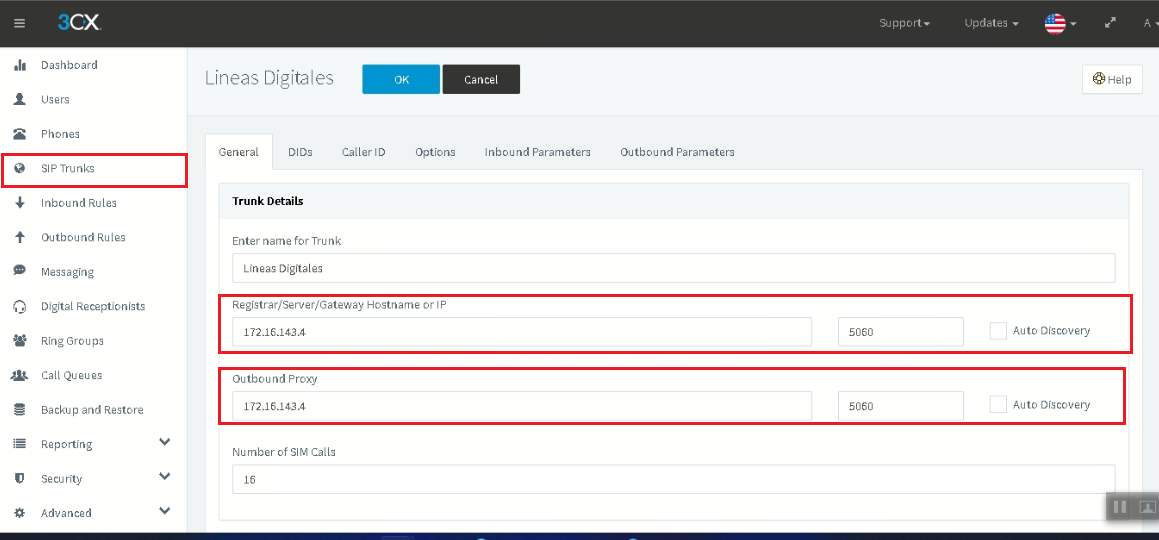Viewport: 1159px width, 540px height.
Task: Click the blue OK button
Action: click(x=401, y=80)
